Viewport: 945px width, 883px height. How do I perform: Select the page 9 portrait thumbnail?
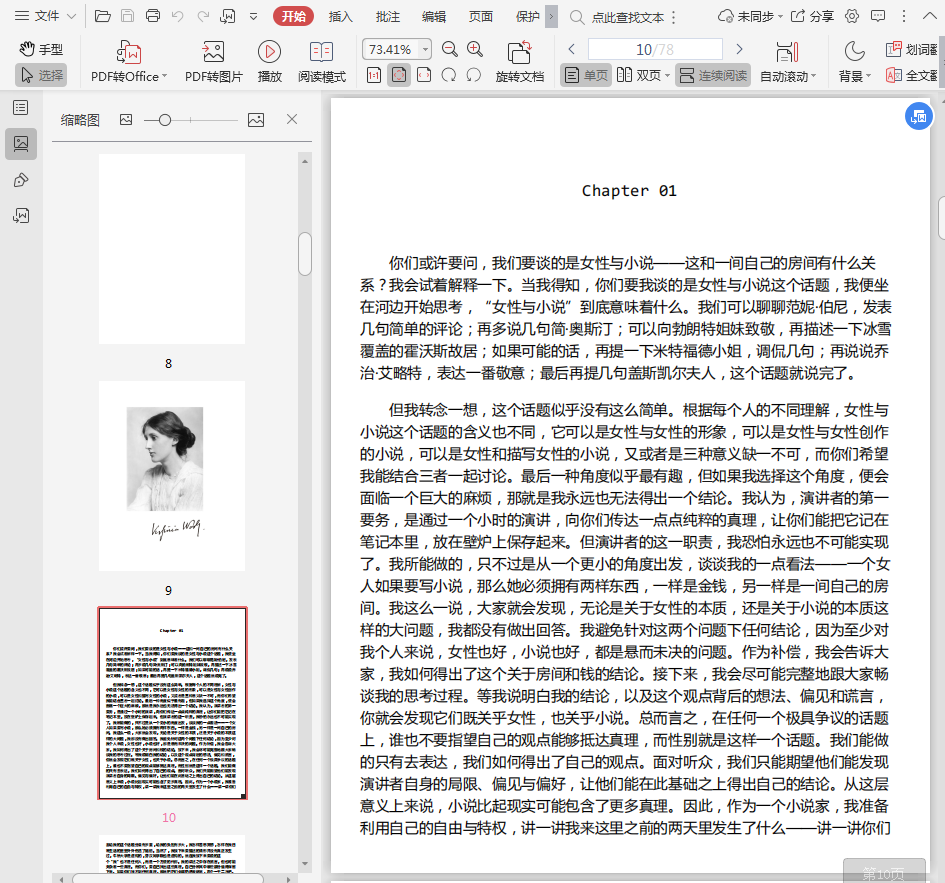(171, 475)
